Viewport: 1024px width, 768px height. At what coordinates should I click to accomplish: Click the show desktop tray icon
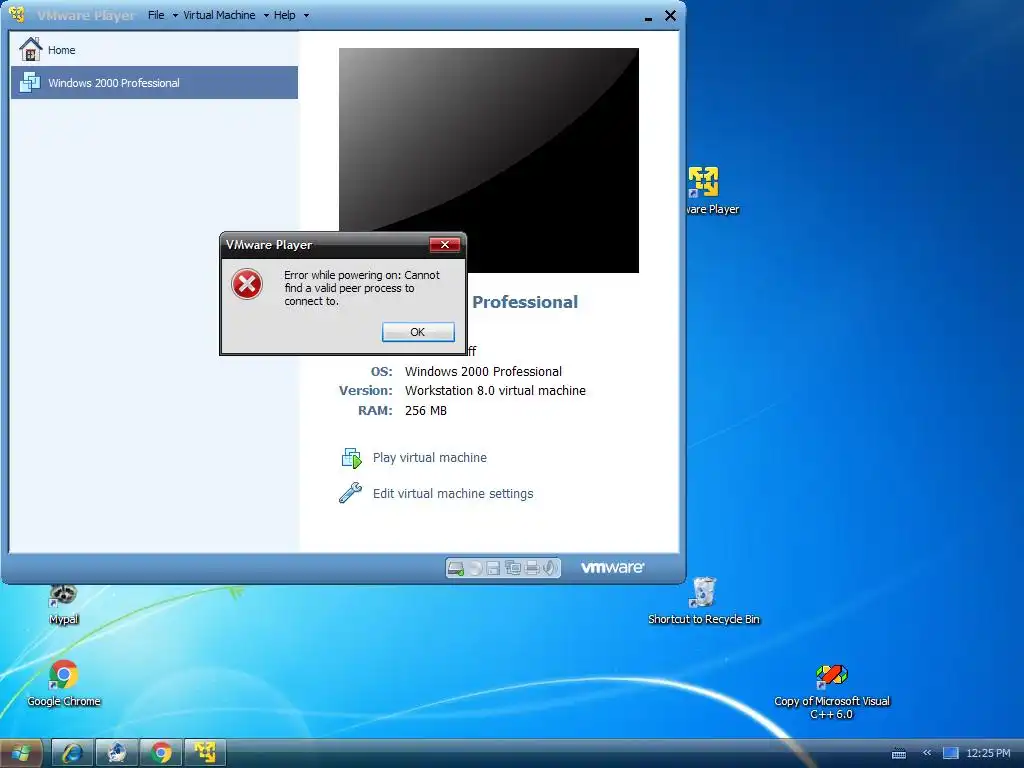(950, 753)
